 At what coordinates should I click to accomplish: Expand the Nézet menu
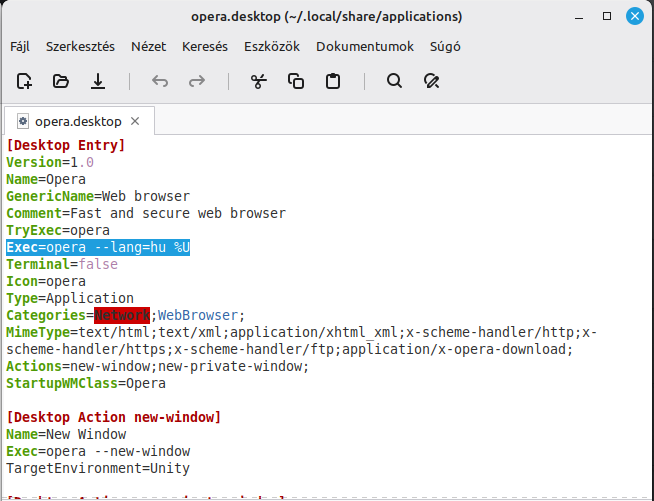(x=149, y=46)
